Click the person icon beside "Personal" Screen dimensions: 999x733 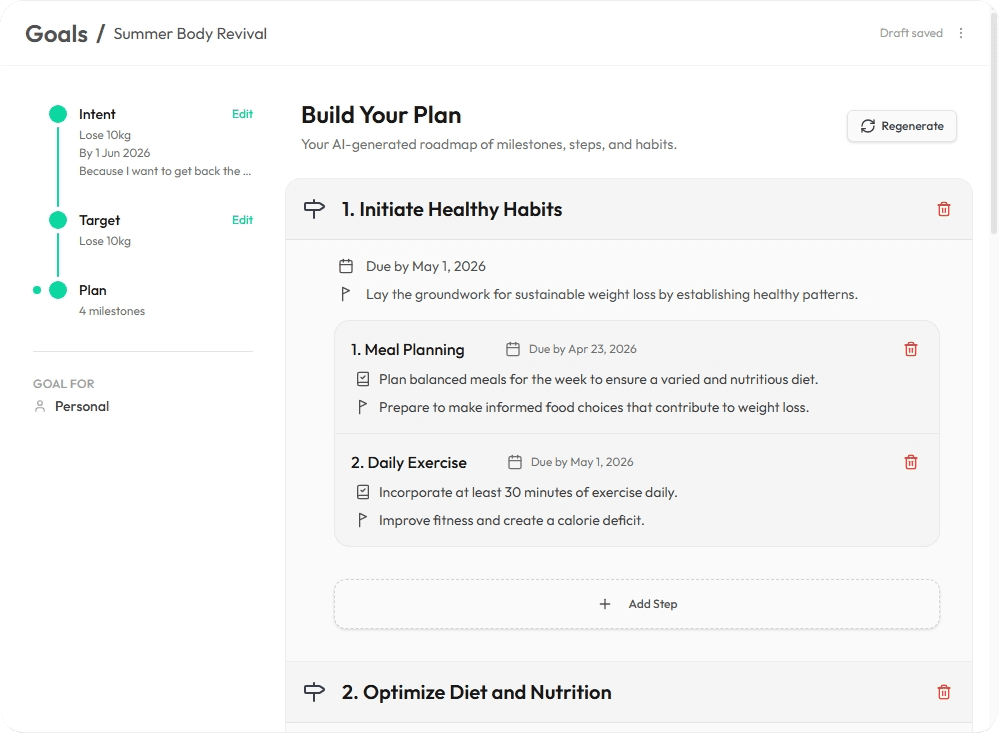click(x=39, y=406)
